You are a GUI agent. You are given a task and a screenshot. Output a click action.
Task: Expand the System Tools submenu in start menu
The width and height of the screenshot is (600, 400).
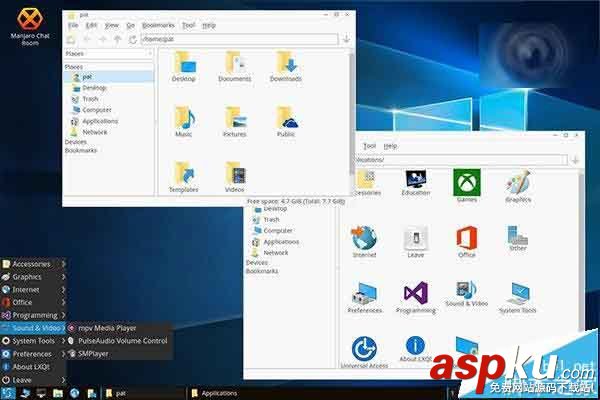coord(34,341)
